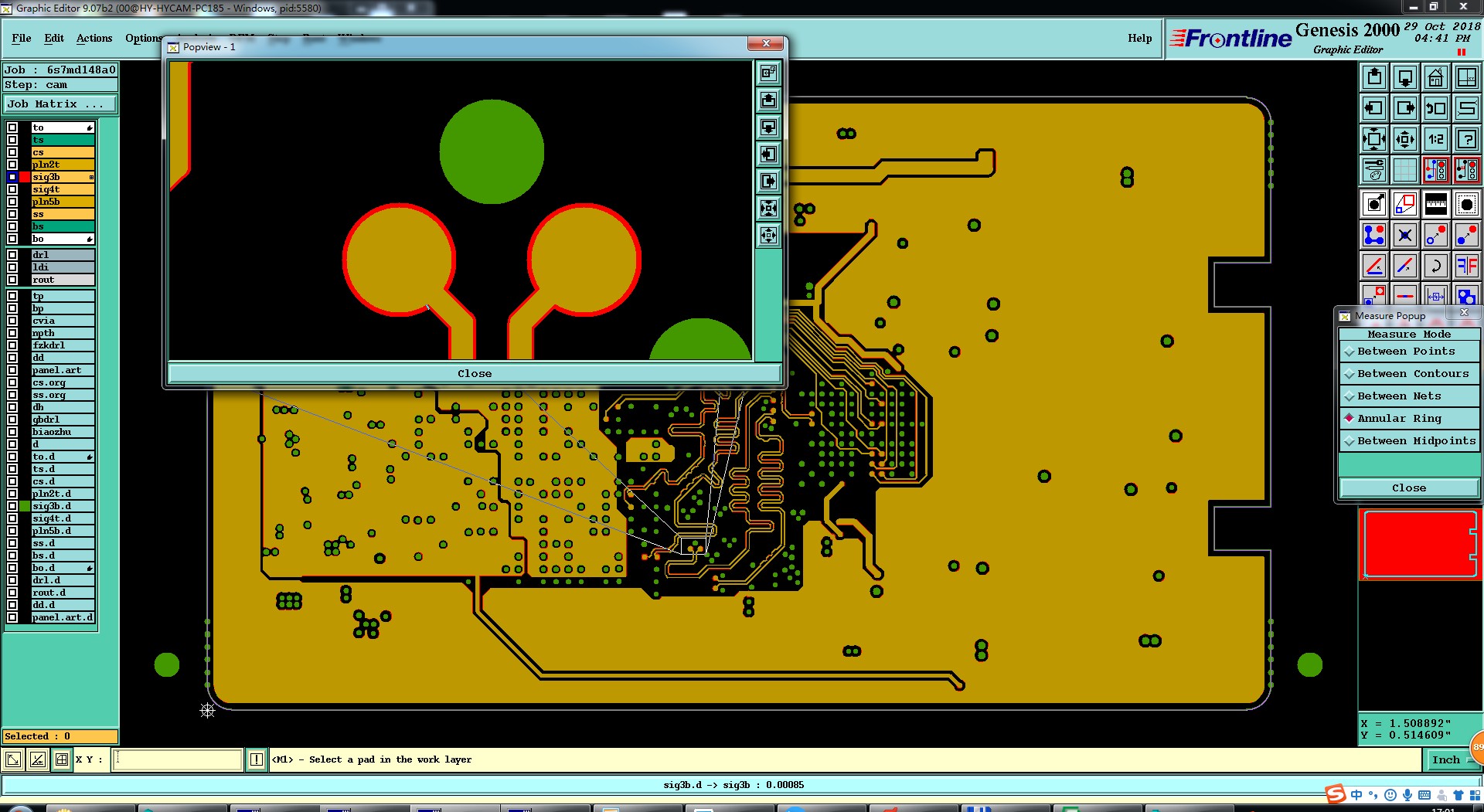
Task: Open the File menu
Action: pyautogui.click(x=22, y=38)
